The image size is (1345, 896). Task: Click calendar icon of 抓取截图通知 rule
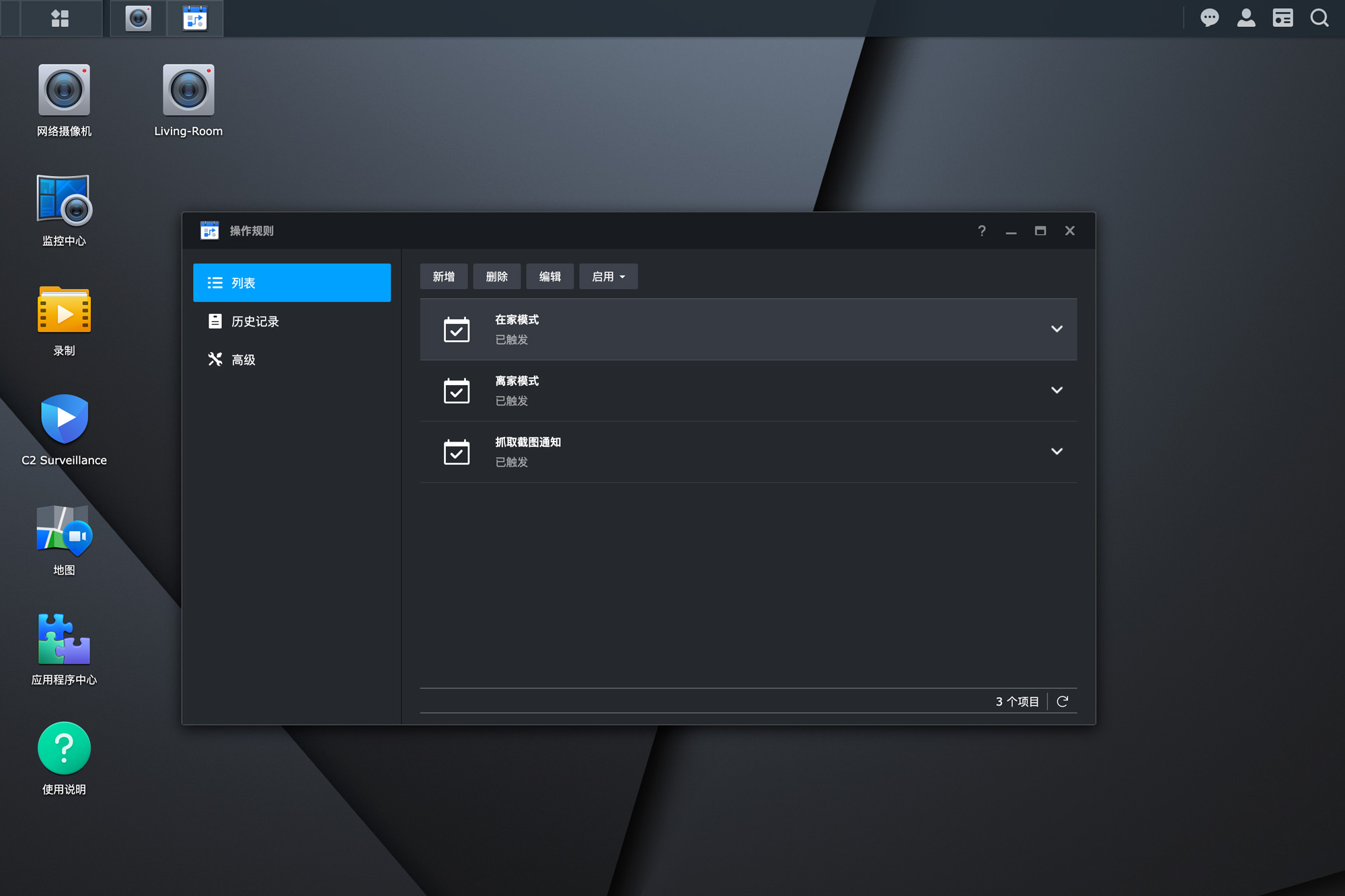point(457,452)
